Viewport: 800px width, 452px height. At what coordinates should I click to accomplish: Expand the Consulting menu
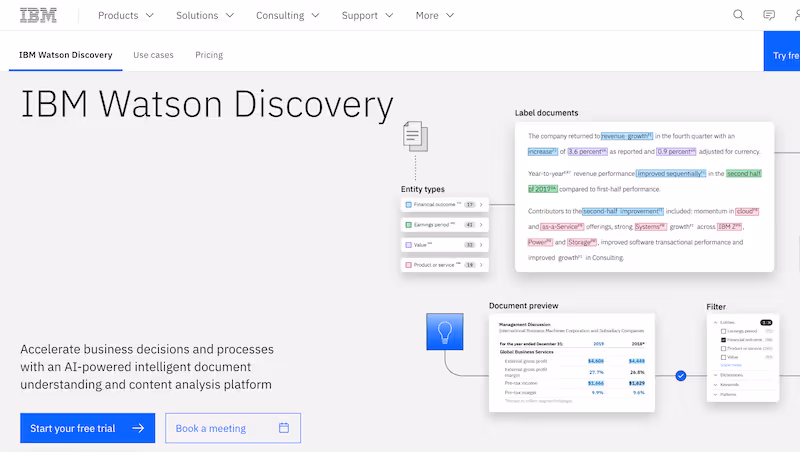click(x=288, y=15)
